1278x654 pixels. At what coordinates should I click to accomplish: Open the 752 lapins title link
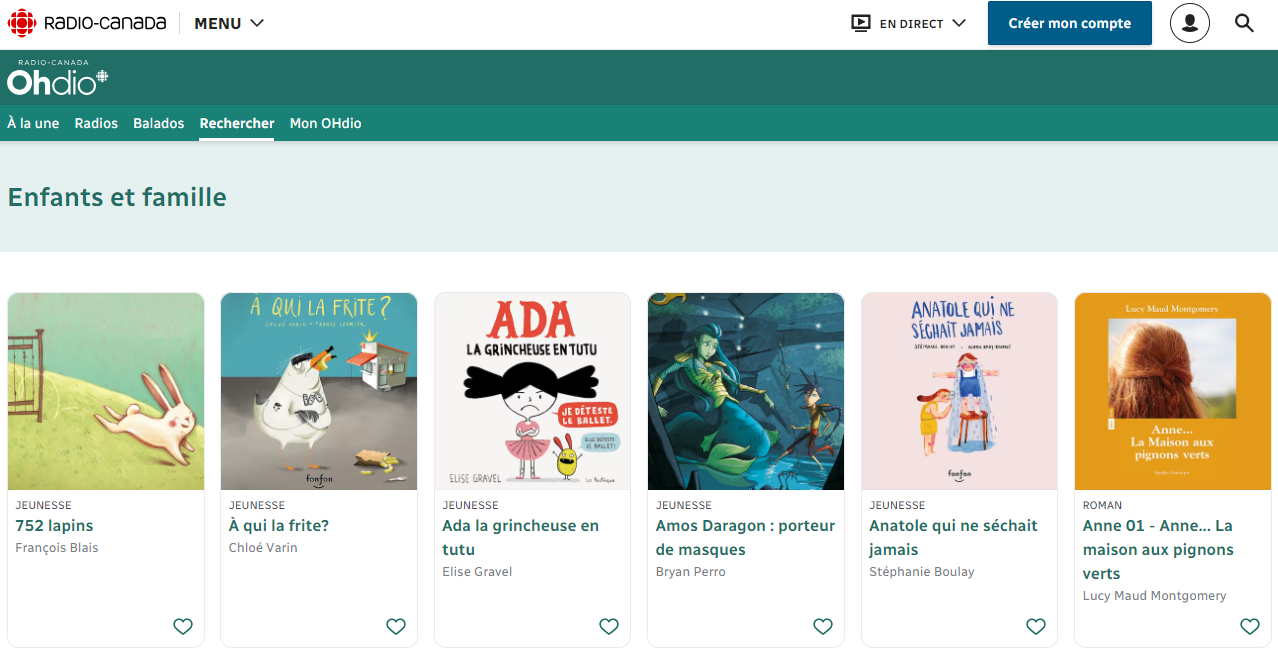[x=54, y=526]
